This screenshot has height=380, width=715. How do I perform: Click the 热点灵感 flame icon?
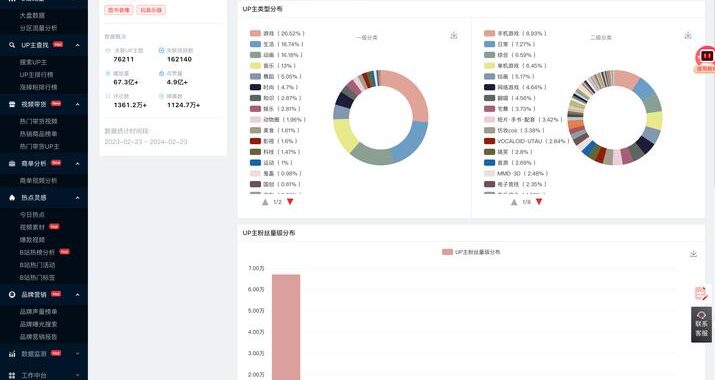click(12, 198)
